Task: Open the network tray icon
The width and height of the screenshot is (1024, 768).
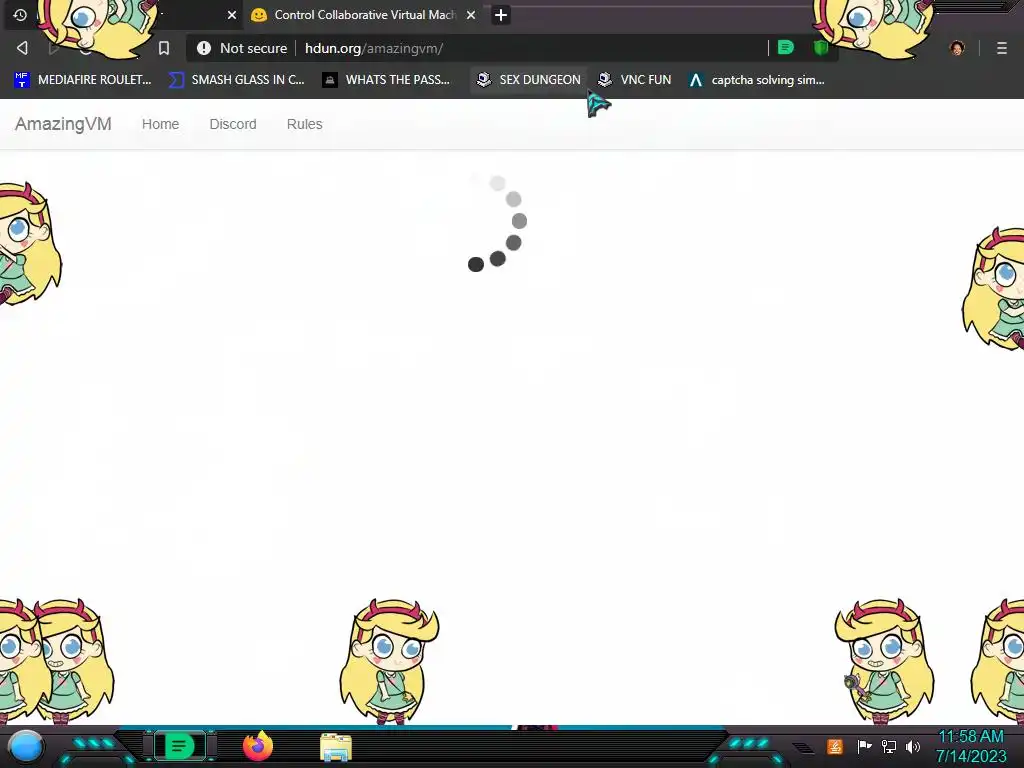Action: coord(889,746)
